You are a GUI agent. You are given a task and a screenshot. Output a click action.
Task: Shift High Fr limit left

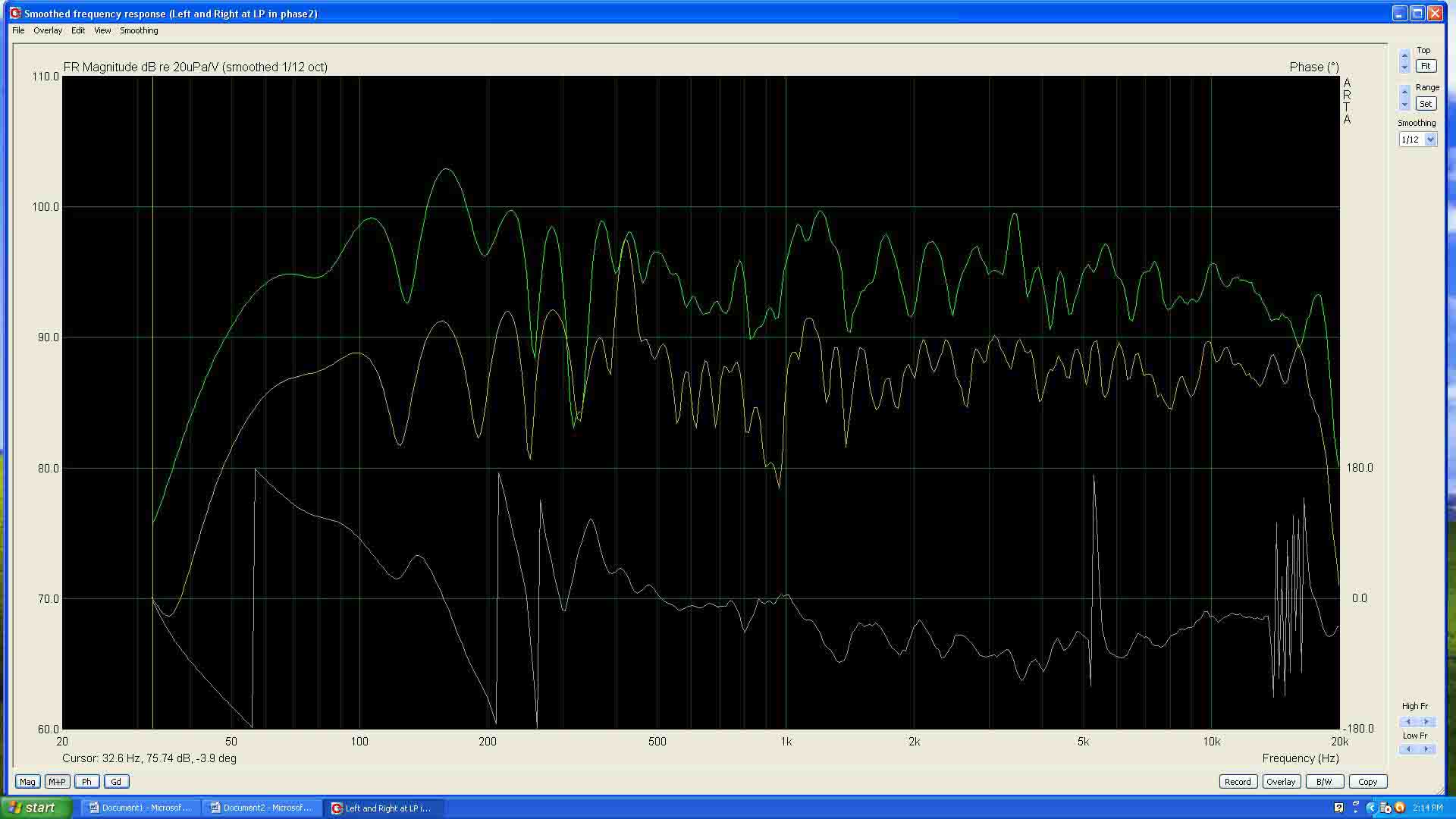(1408, 722)
